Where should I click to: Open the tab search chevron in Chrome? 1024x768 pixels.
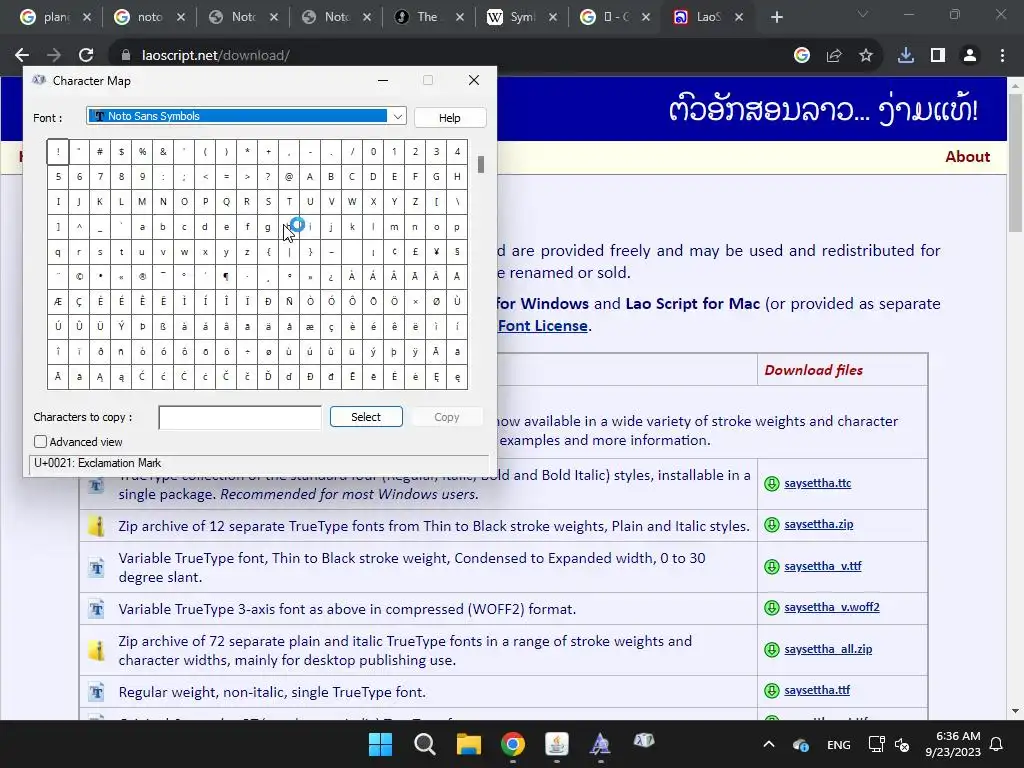(x=863, y=14)
